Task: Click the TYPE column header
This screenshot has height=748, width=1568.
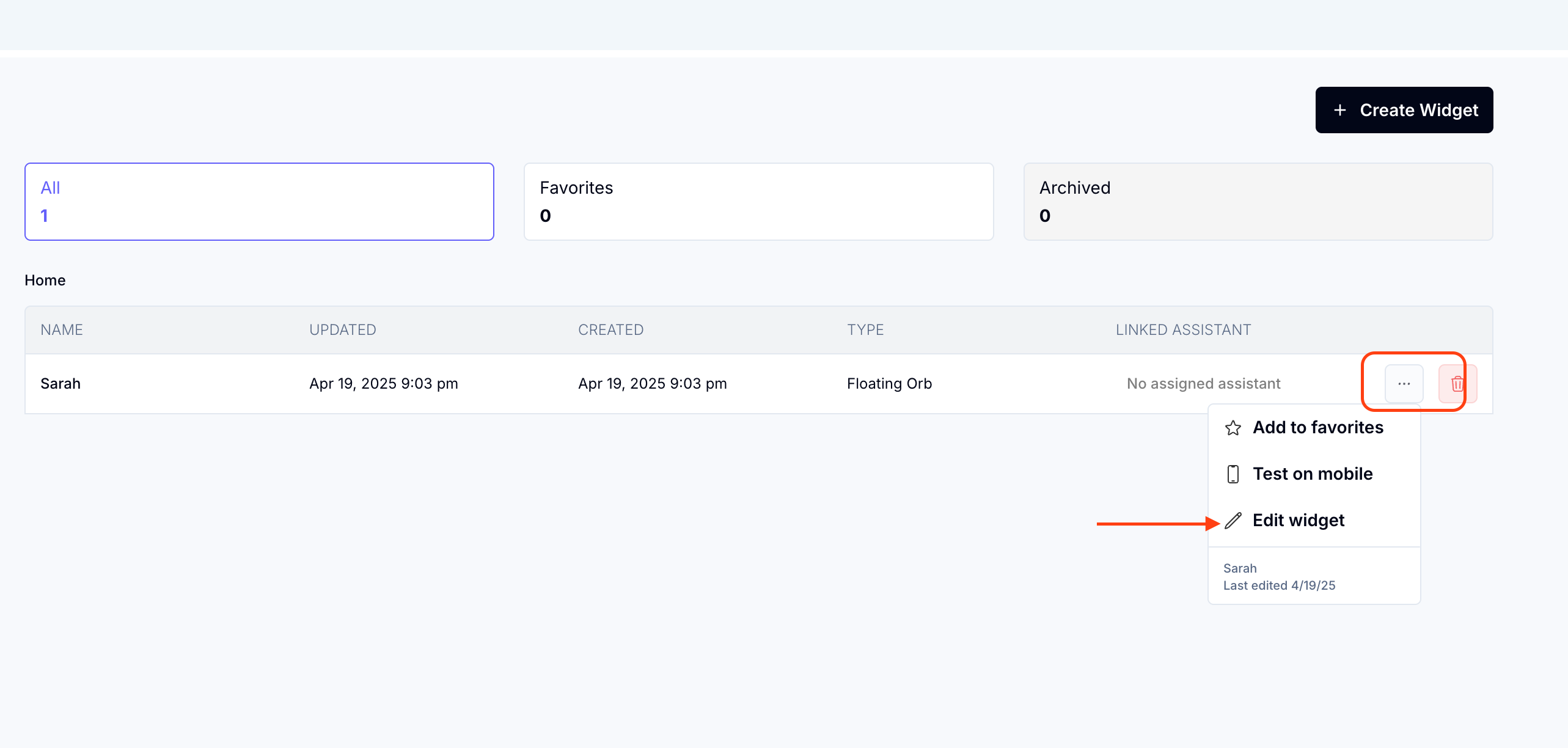Action: click(x=865, y=330)
